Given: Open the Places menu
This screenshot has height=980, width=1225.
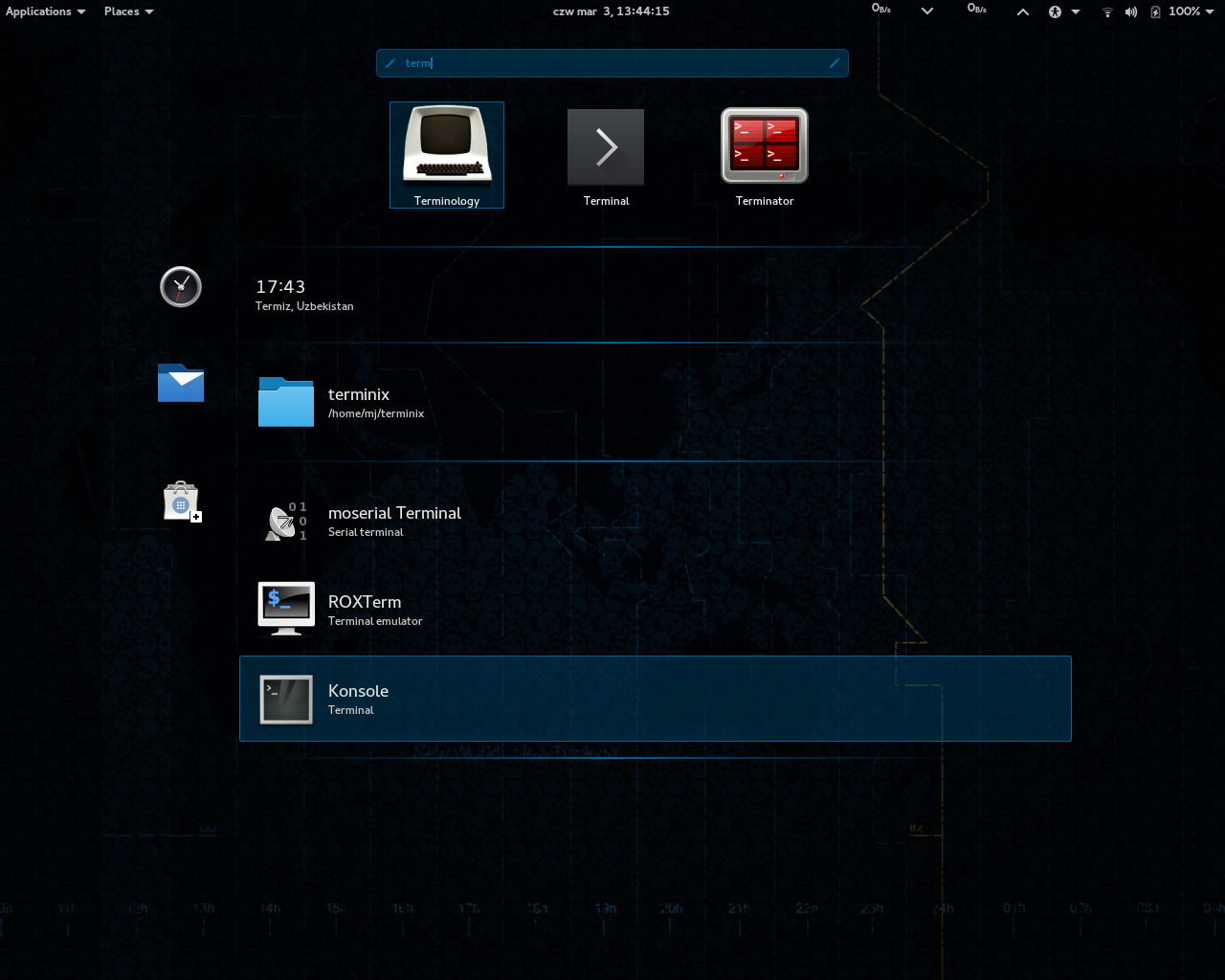Looking at the screenshot, I should [128, 11].
